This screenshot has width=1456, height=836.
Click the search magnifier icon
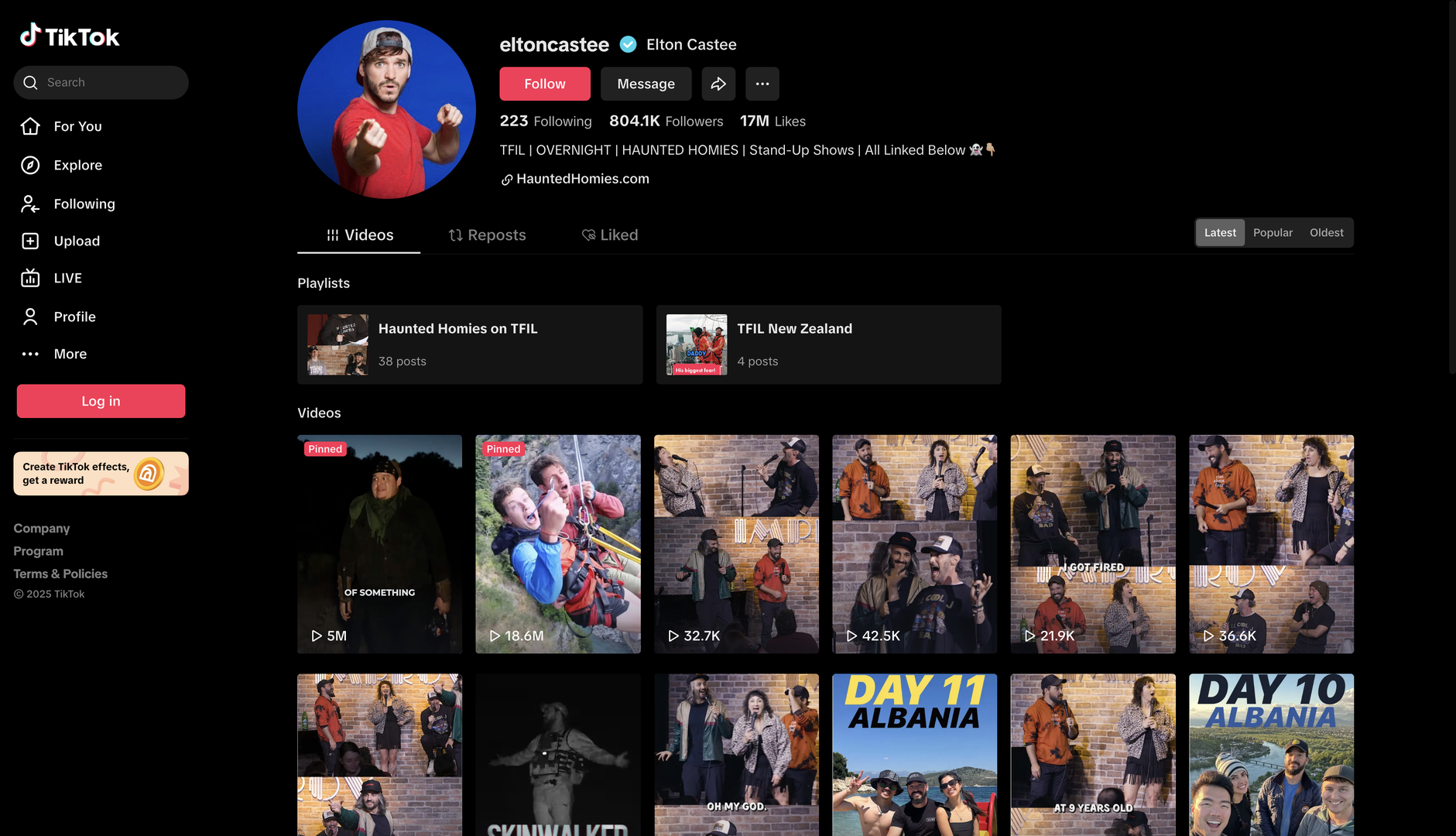coord(30,83)
